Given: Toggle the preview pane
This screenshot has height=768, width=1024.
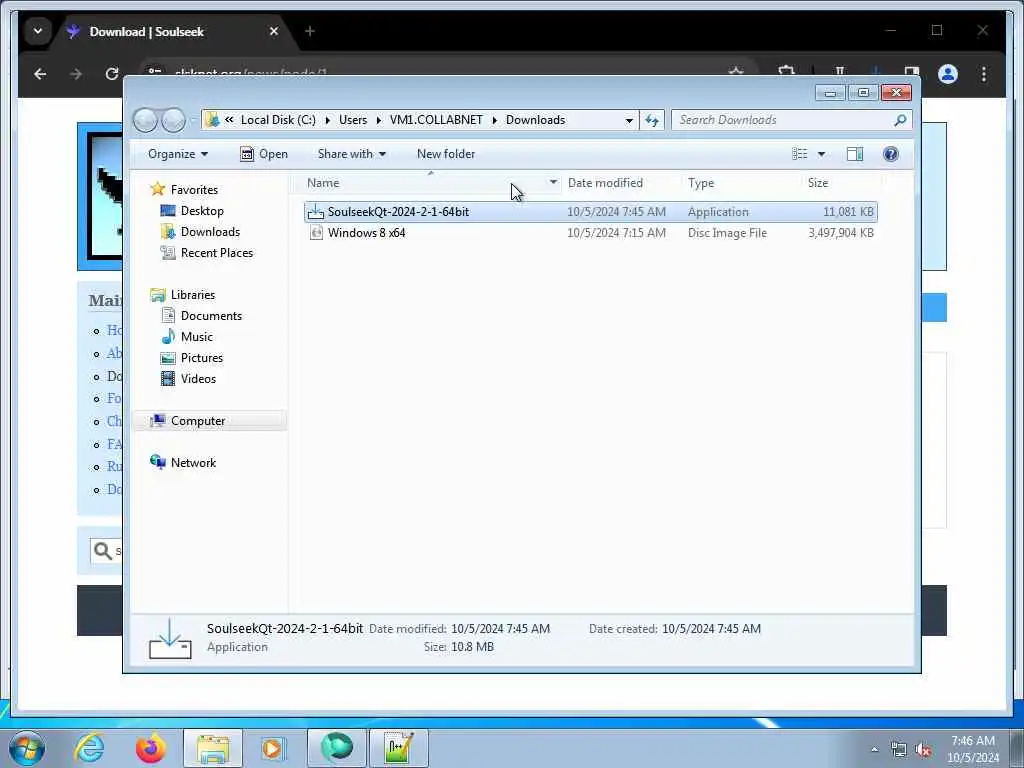Looking at the screenshot, I should click(854, 154).
